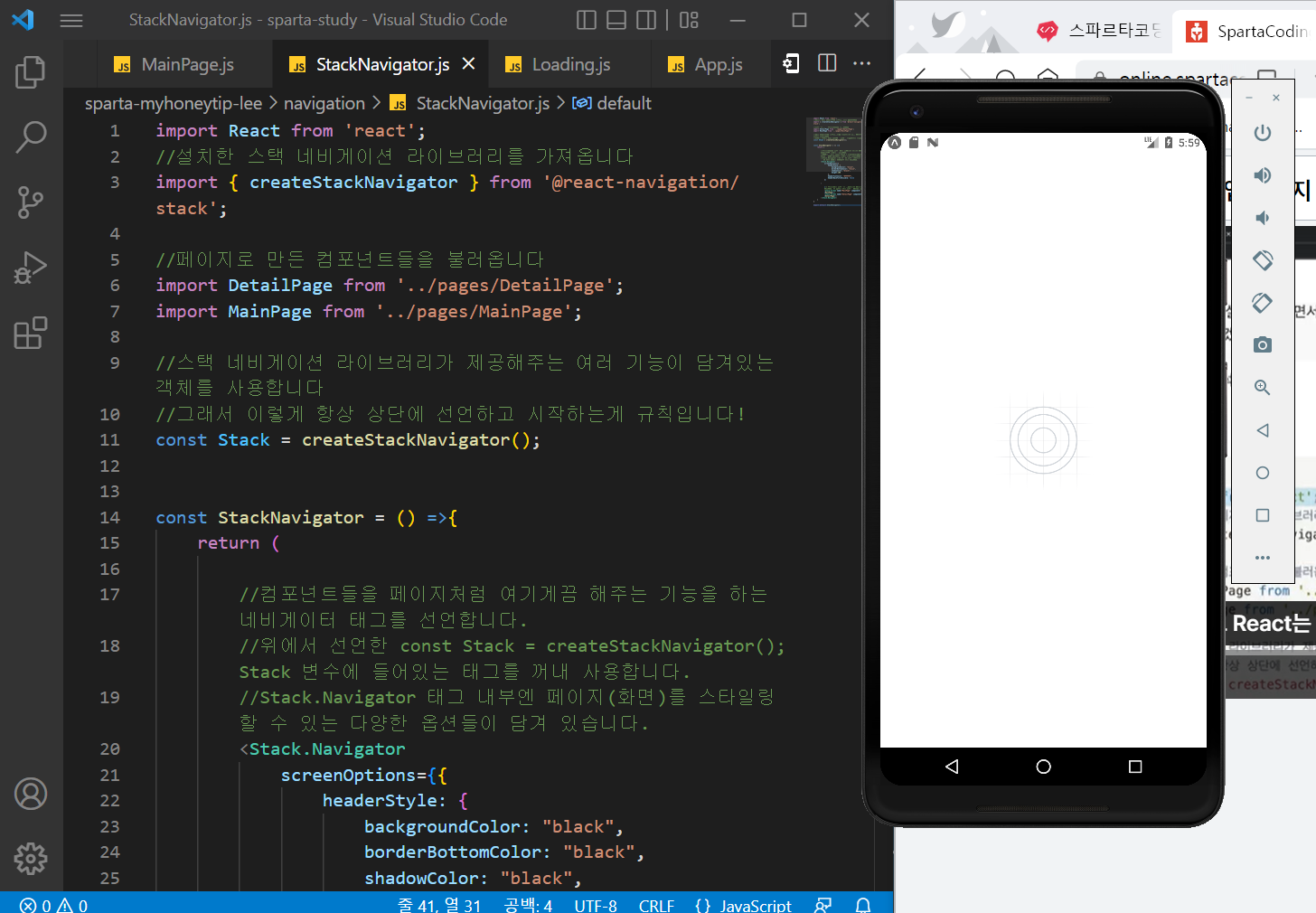Screen dimensions: 1316x913
Task: Switch to the Loading.js tab
Action: pyautogui.click(x=570, y=64)
